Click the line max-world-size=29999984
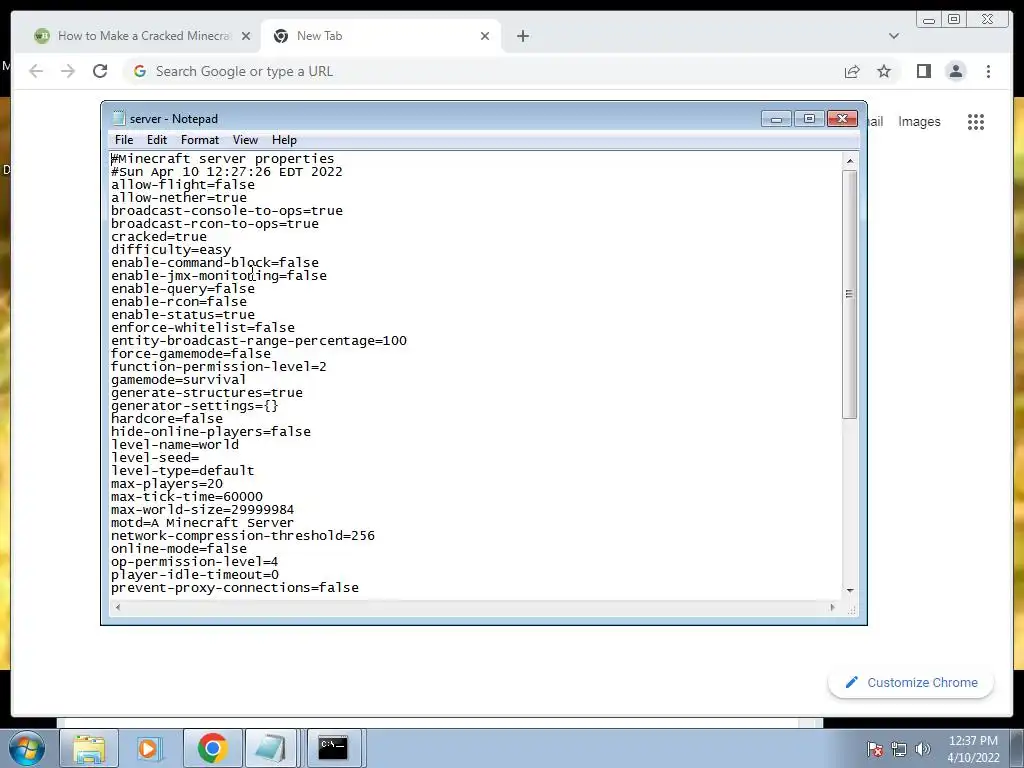This screenshot has width=1024, height=768. click(202, 509)
